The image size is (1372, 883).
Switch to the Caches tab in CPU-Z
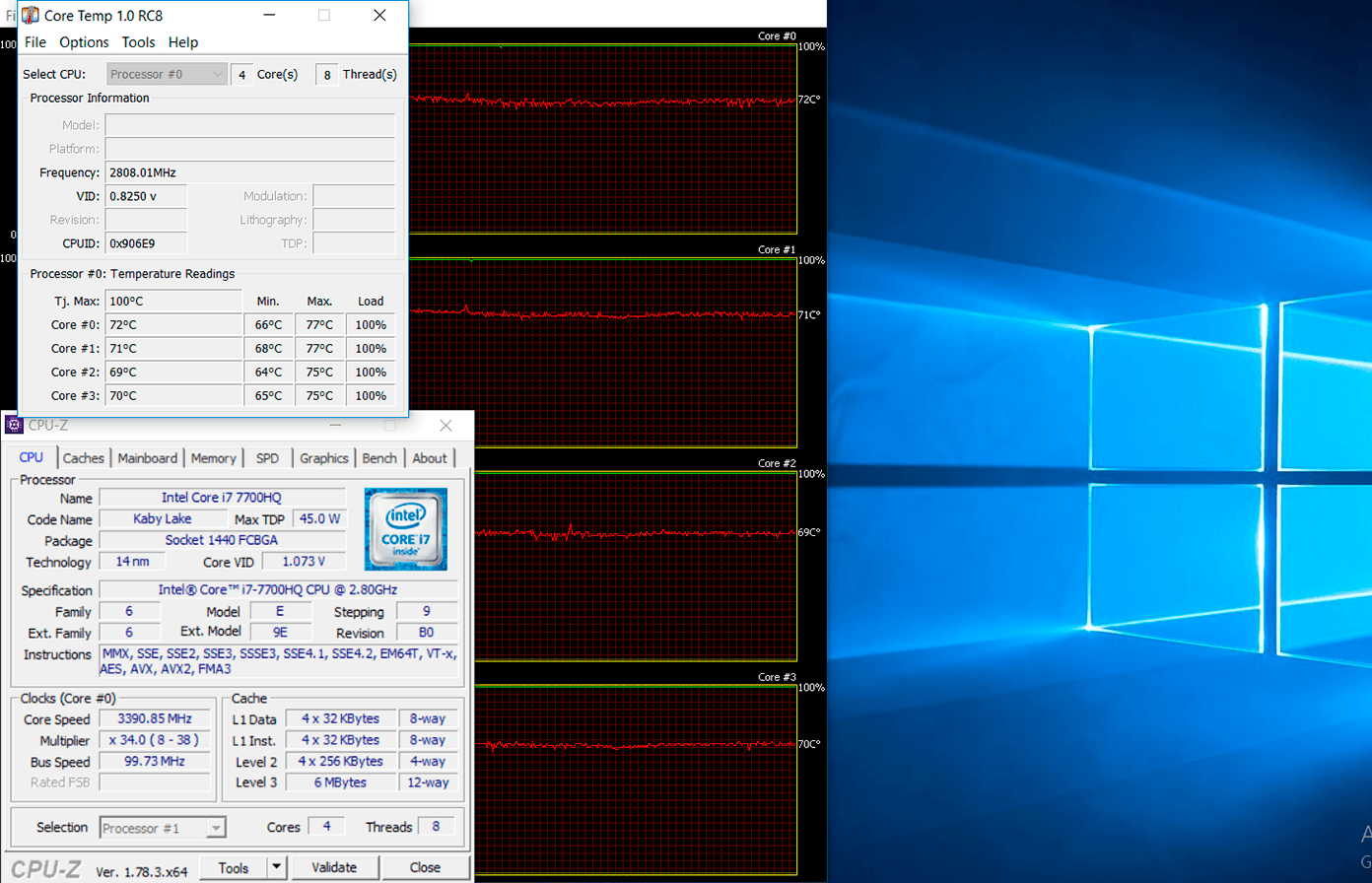tap(84, 458)
